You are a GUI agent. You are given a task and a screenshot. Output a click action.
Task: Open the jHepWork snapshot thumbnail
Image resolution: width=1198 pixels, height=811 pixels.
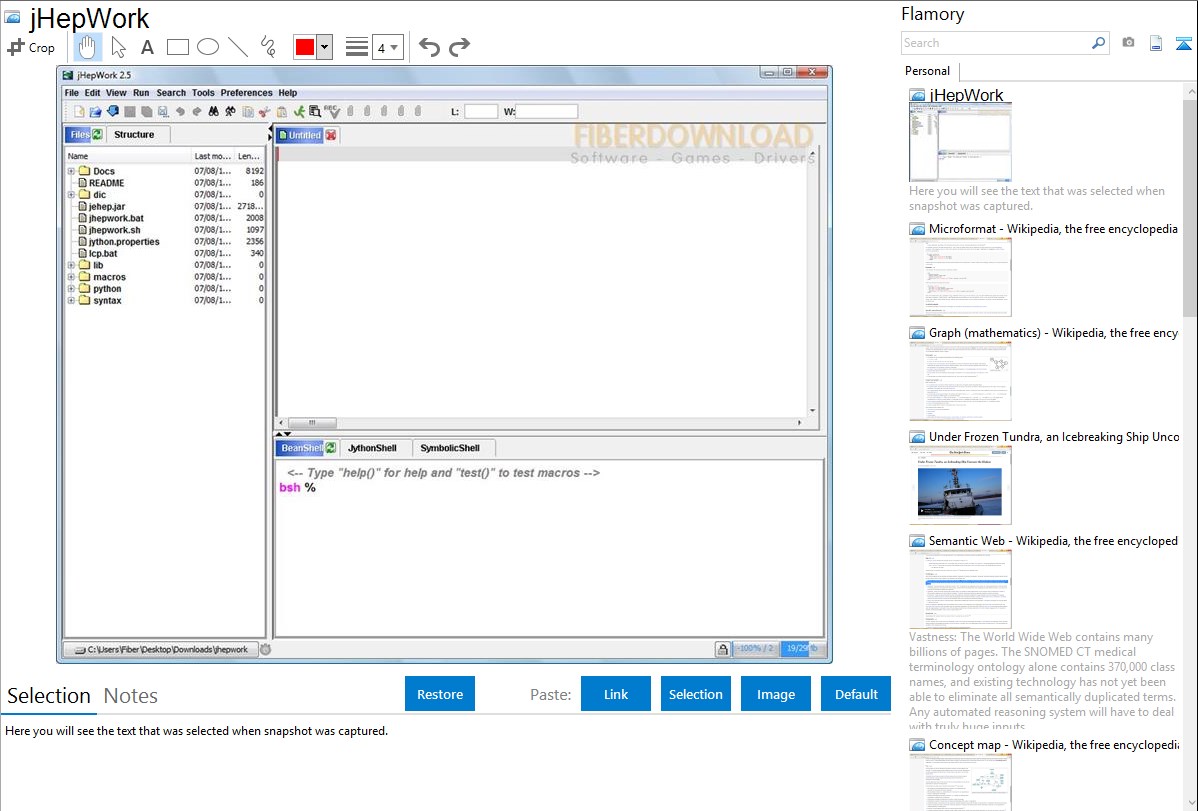[x=960, y=142]
